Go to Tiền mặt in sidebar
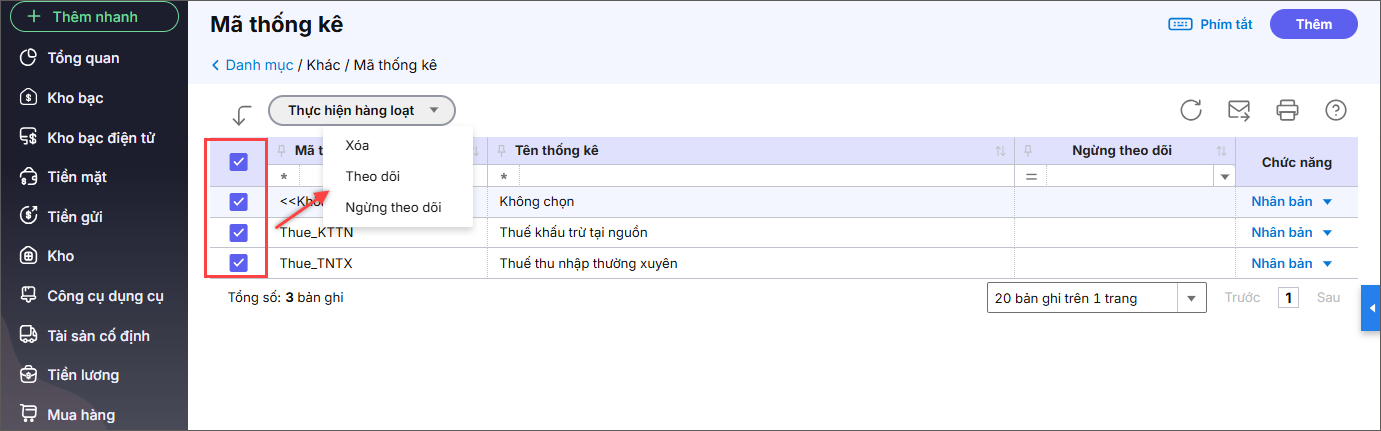1381x431 pixels. click(x=76, y=177)
